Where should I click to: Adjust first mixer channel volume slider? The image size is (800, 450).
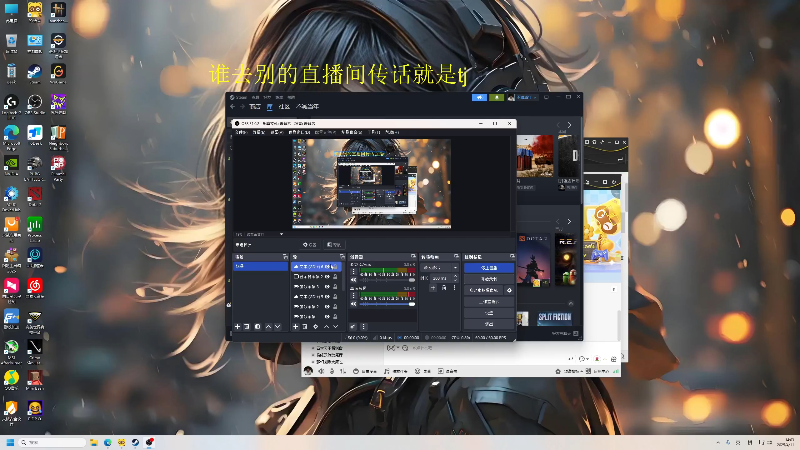[388, 280]
